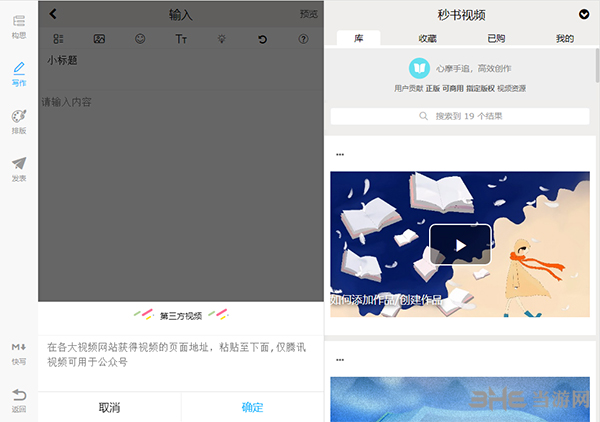Image resolution: width=600 pixels, height=422 pixels.
Task: Open the emoji smiley toolbar icon
Action: [x=140, y=39]
